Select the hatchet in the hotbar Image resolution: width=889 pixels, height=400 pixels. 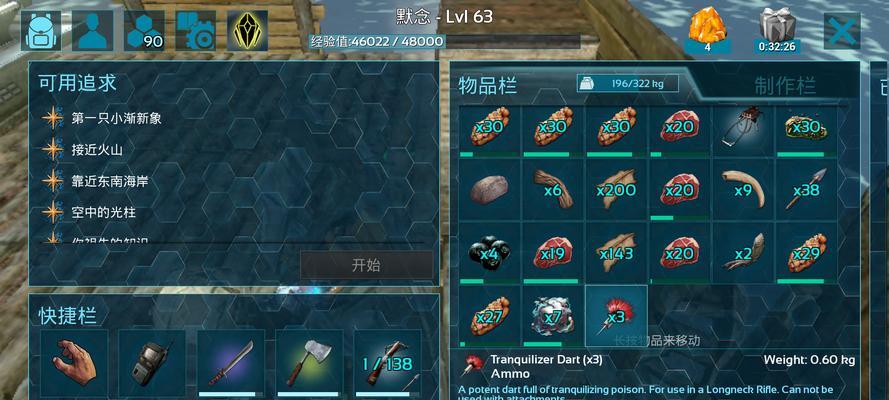309,363
